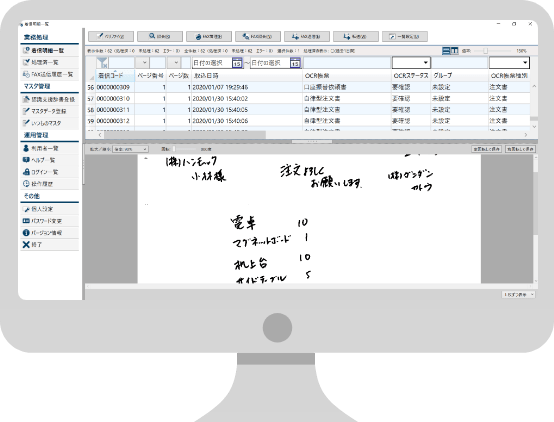Open the display mode dropdown at bottom right
Image resolution: width=554 pixels, height=422 pixels.
[518, 294]
